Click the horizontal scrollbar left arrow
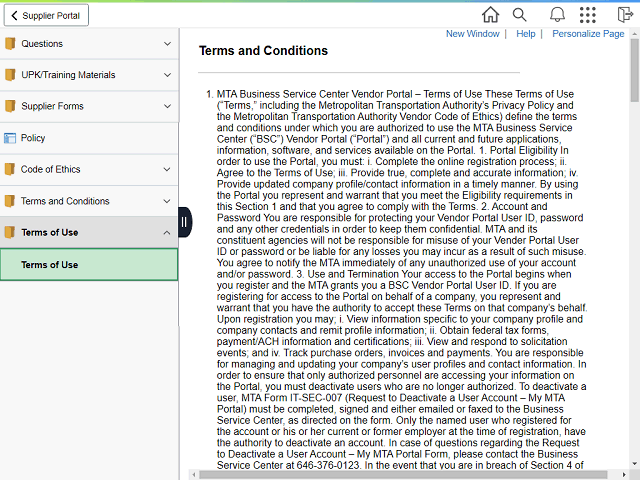 [194, 475]
